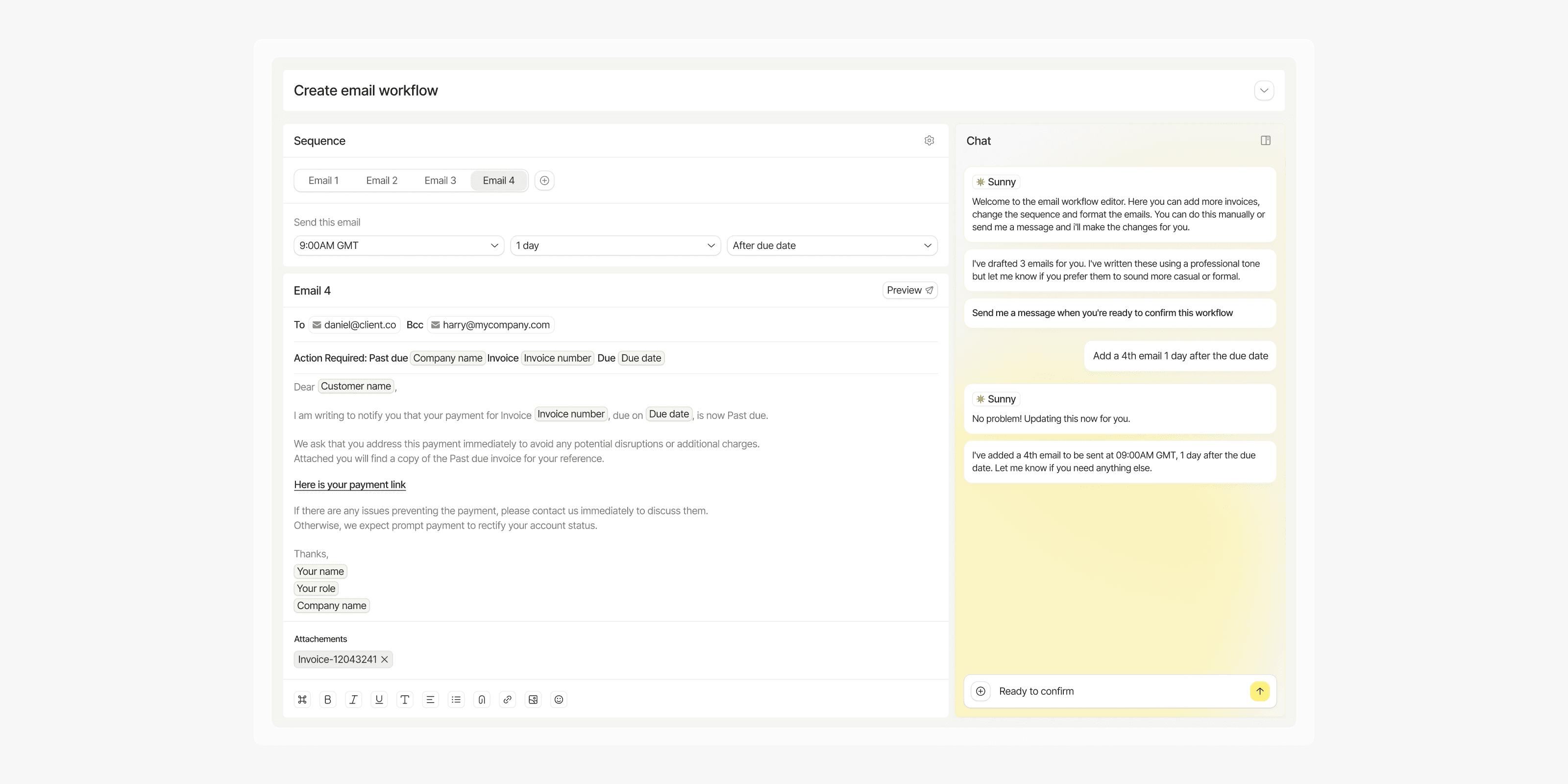Toggle the chat panel layout icon
The height and width of the screenshot is (784, 1568).
tap(1266, 141)
